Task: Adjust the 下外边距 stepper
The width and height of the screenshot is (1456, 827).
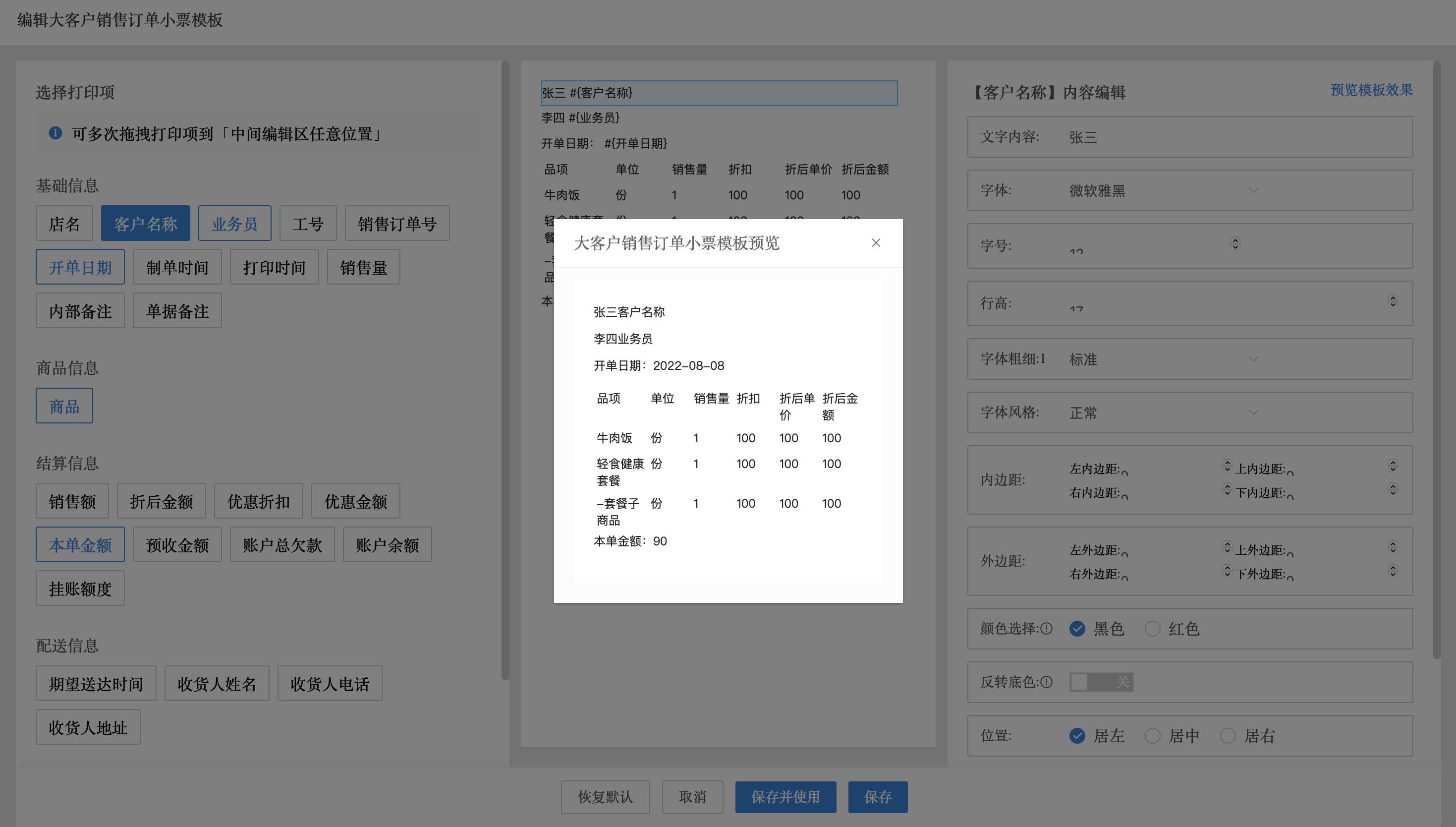Action: [1393, 571]
